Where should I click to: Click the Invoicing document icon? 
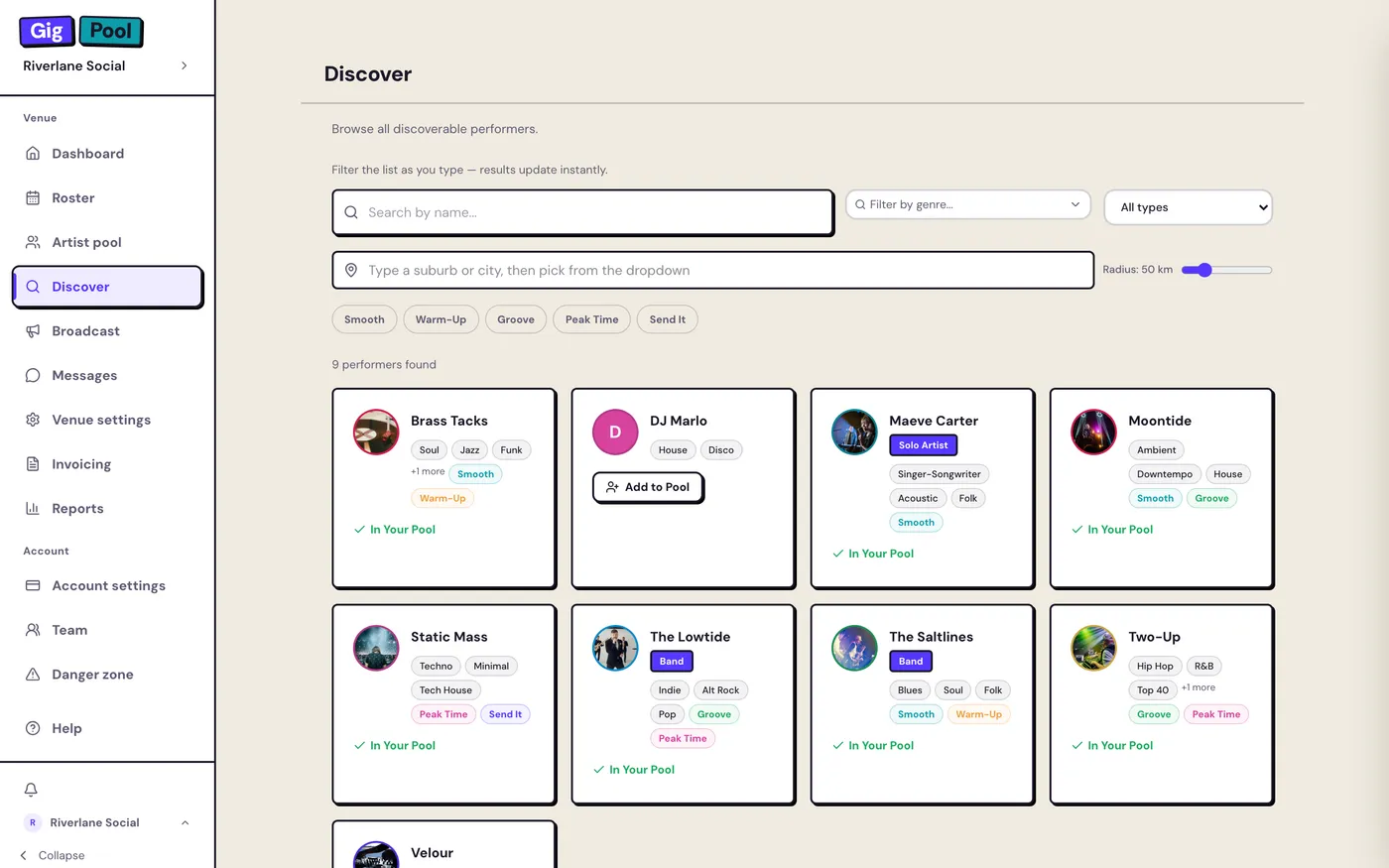[x=33, y=464]
